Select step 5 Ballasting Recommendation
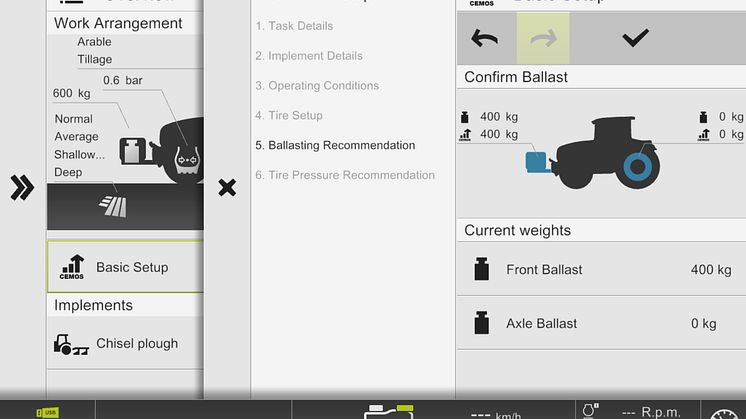746x419 pixels. point(335,146)
